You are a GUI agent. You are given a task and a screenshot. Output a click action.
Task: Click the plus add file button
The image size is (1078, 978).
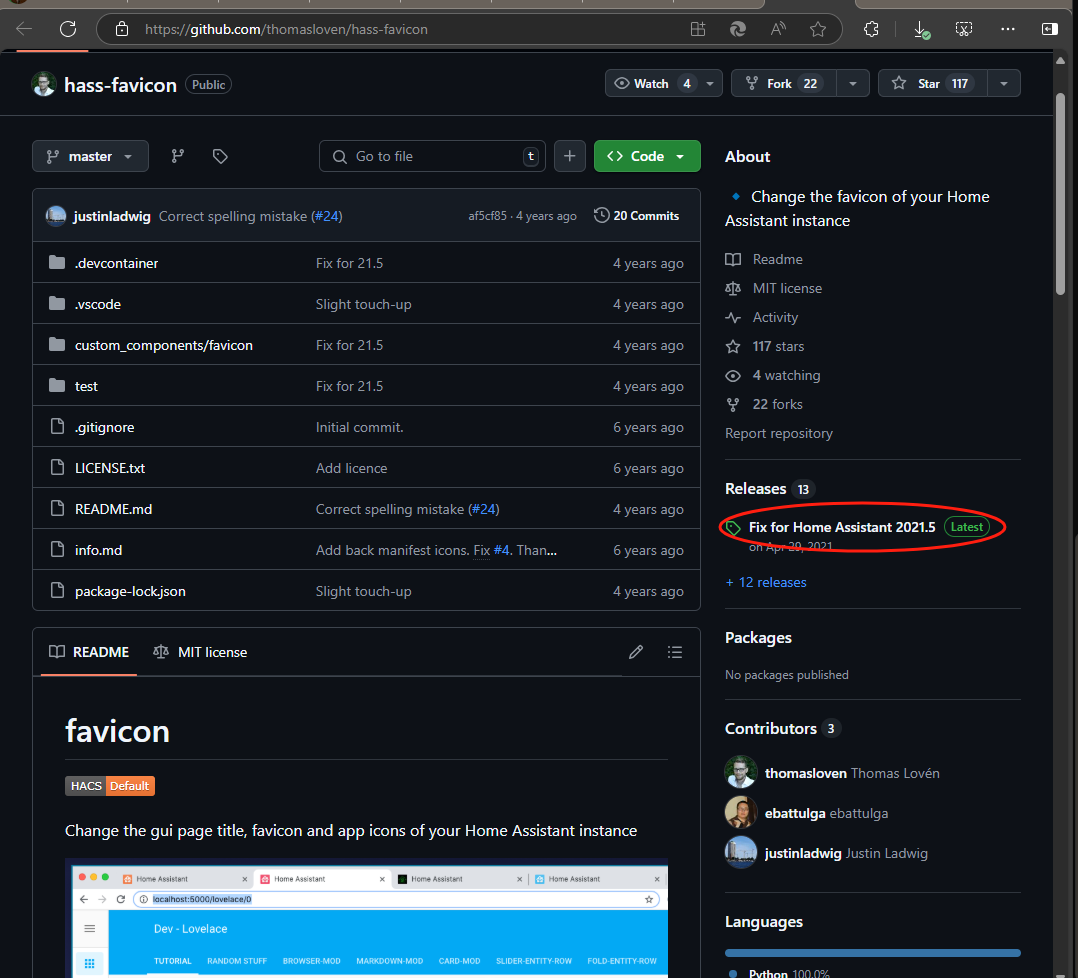tap(570, 156)
